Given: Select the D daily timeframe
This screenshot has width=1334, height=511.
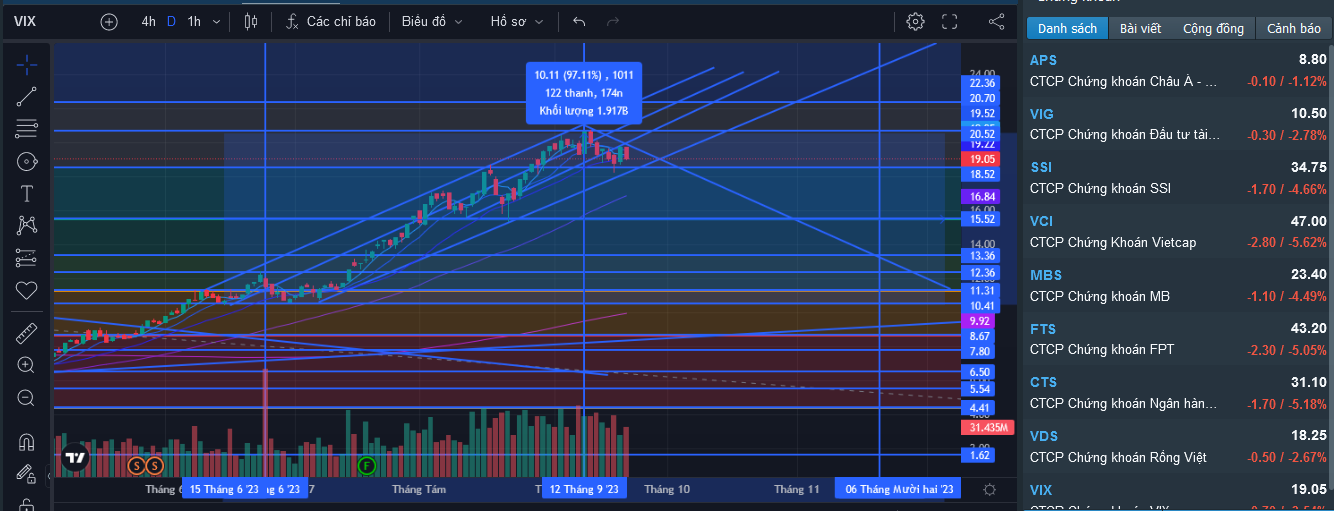Looking at the screenshot, I should point(171,21).
